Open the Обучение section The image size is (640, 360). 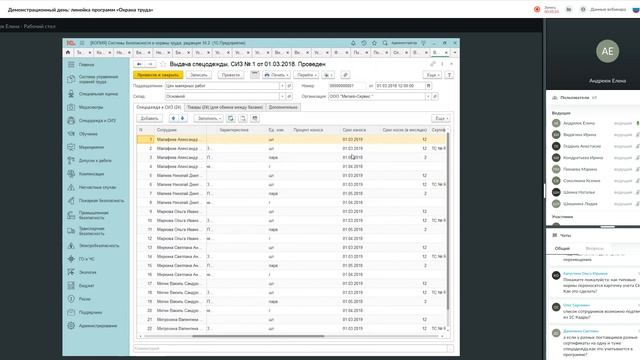click(88, 134)
